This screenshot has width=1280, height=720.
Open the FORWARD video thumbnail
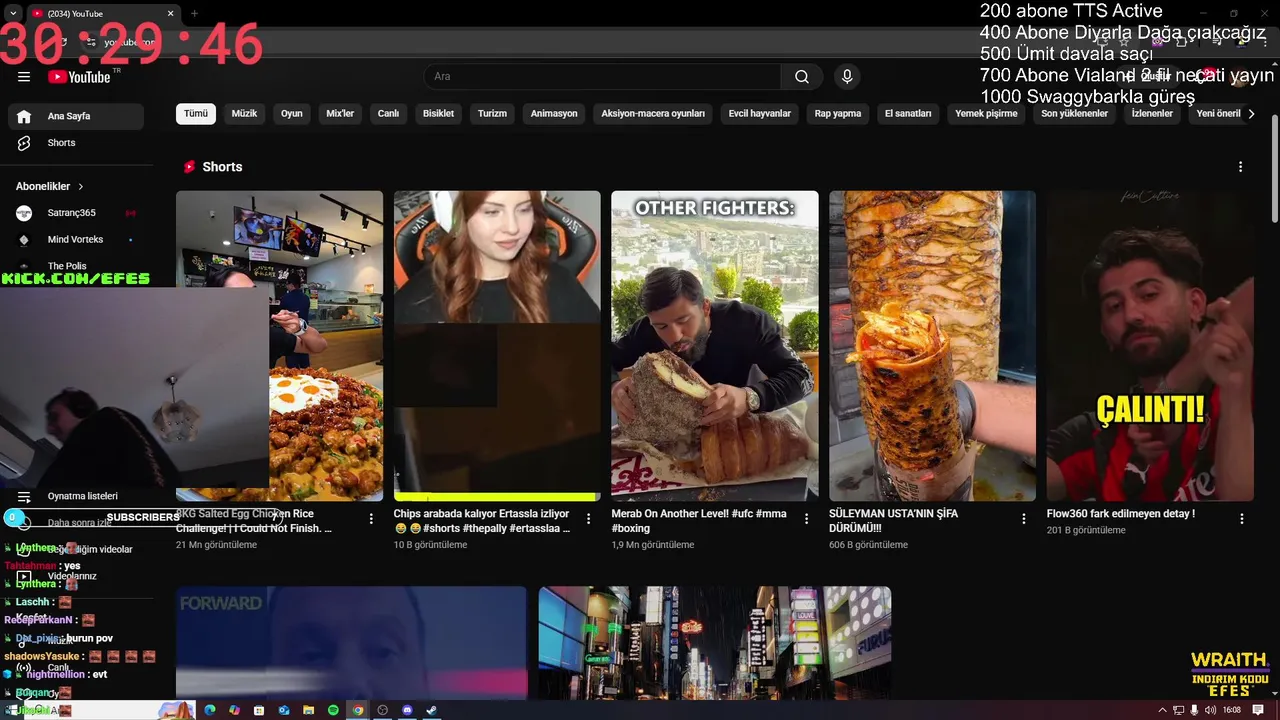point(351,642)
